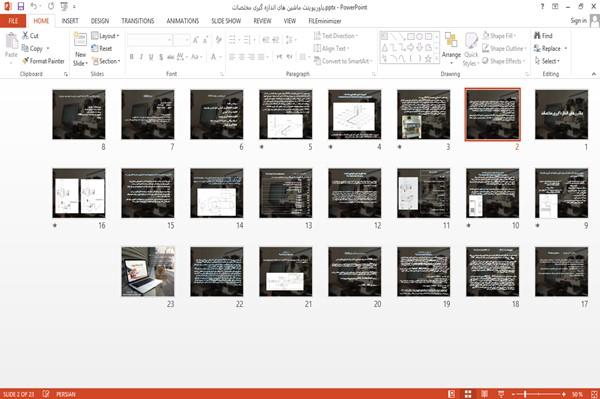600x399 pixels.
Task: Switch to Slide Sorter view in status bar
Action: click(x=468, y=394)
